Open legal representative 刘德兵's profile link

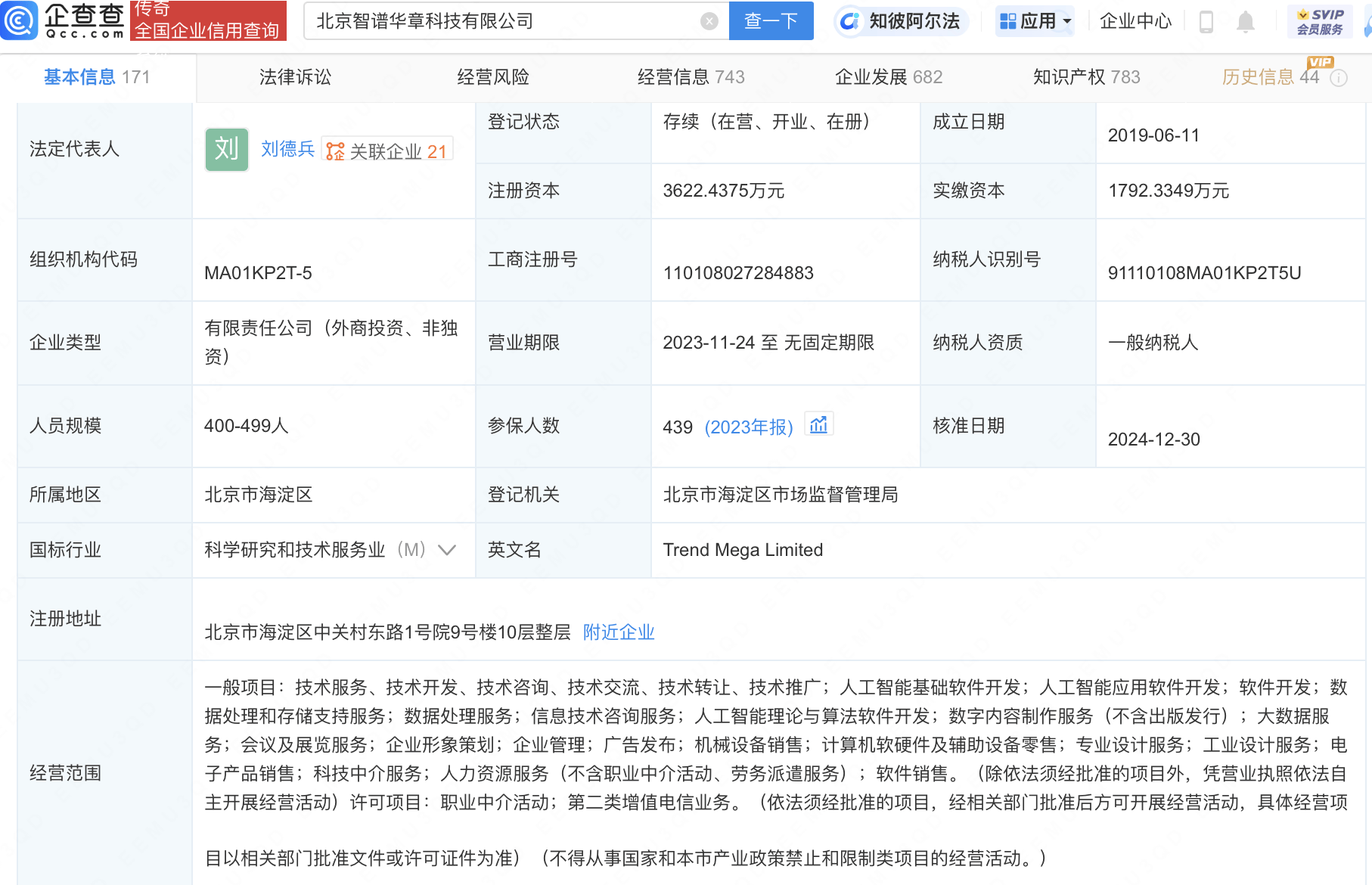287,149
